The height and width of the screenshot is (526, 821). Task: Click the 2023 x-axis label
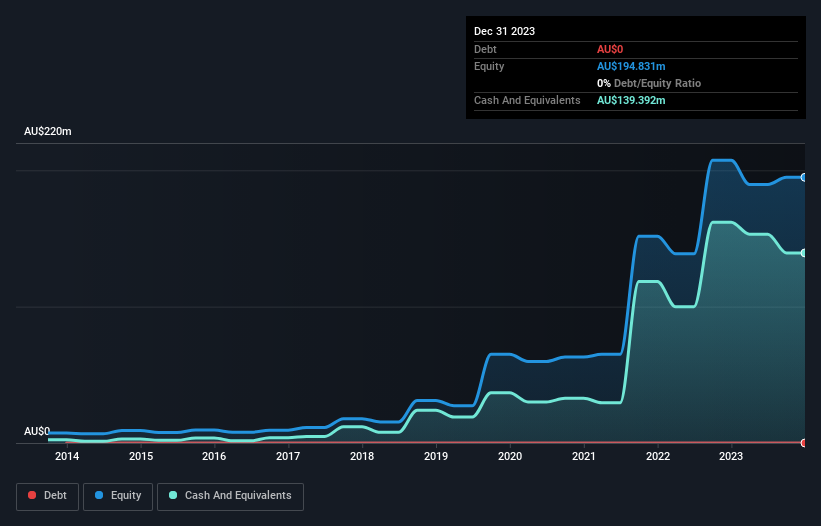[x=731, y=456]
